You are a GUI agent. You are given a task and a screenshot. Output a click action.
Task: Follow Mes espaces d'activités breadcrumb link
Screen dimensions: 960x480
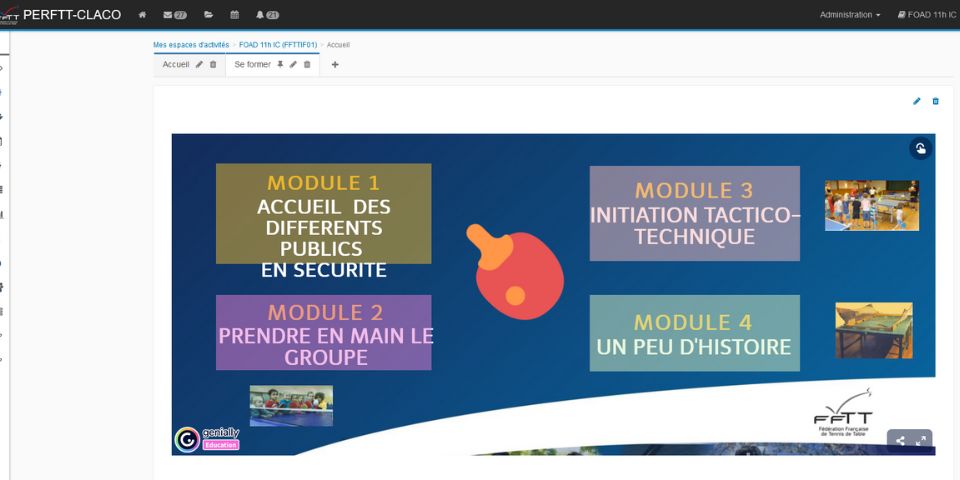pyautogui.click(x=190, y=45)
